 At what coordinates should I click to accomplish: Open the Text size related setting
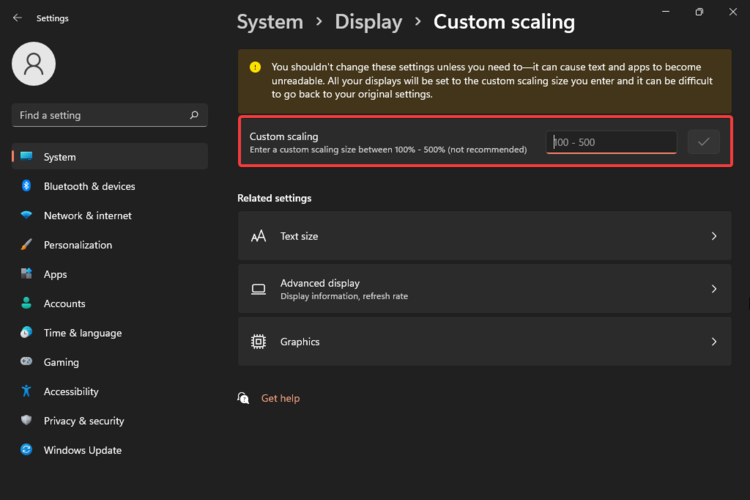pos(485,236)
